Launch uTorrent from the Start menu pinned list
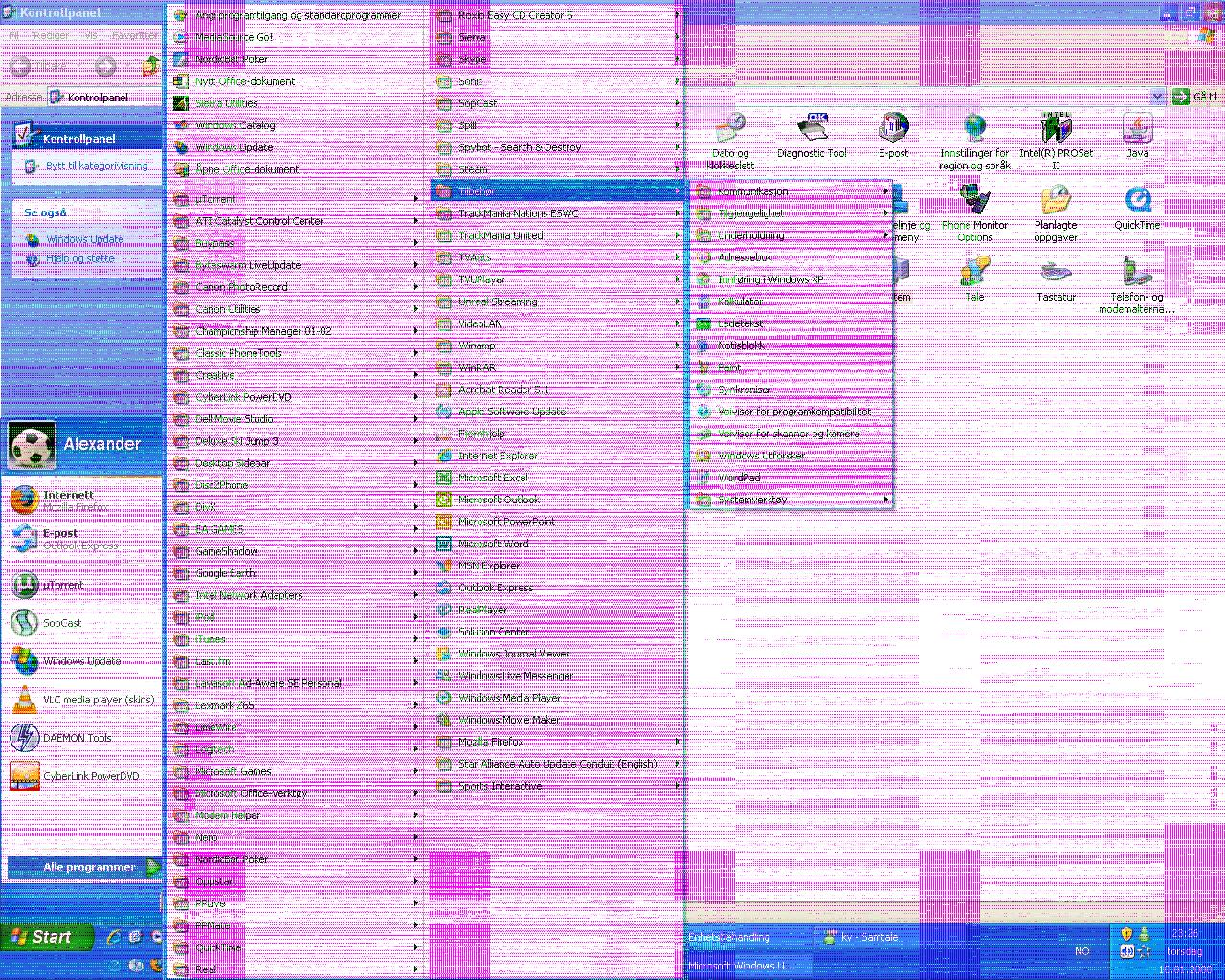 tap(81, 585)
